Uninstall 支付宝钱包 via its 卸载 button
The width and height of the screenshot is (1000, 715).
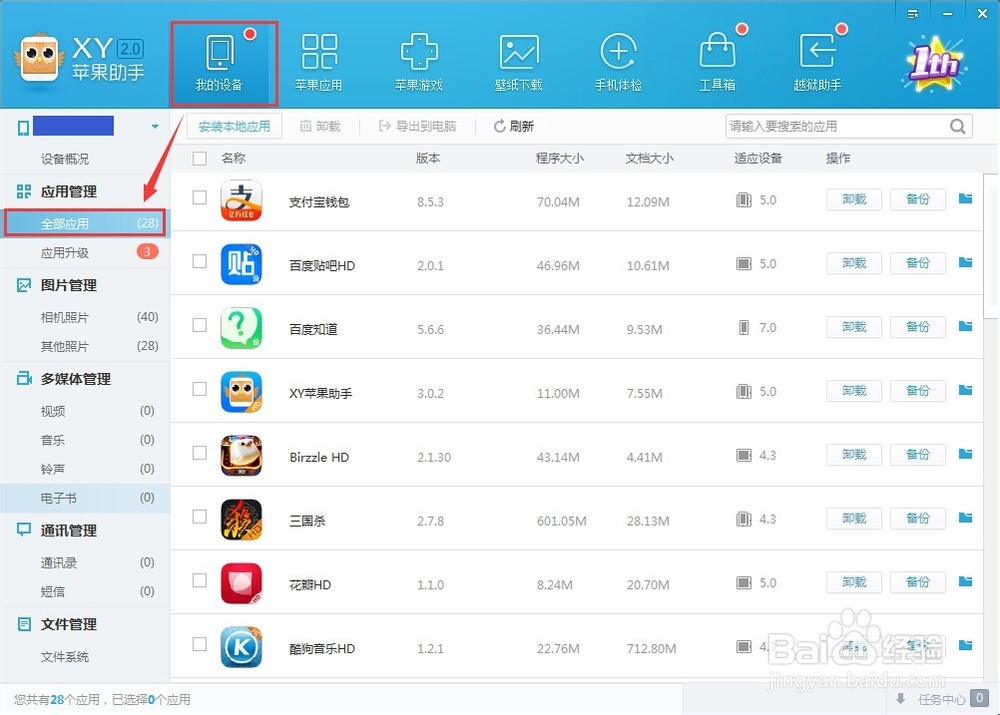pos(854,199)
